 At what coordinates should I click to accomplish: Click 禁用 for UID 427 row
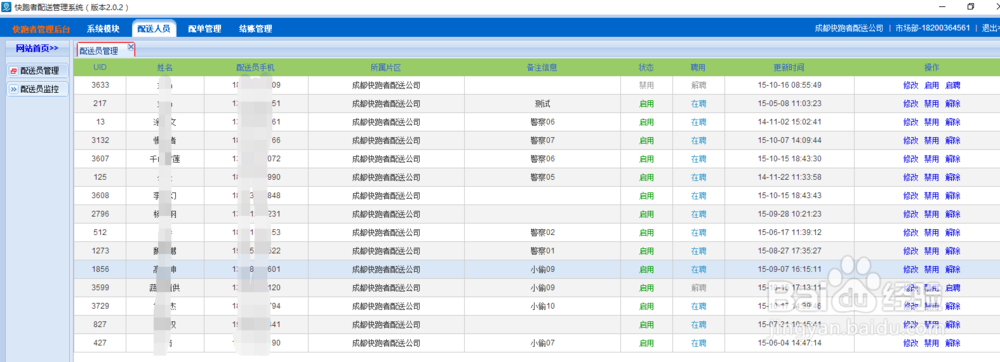pos(932,344)
